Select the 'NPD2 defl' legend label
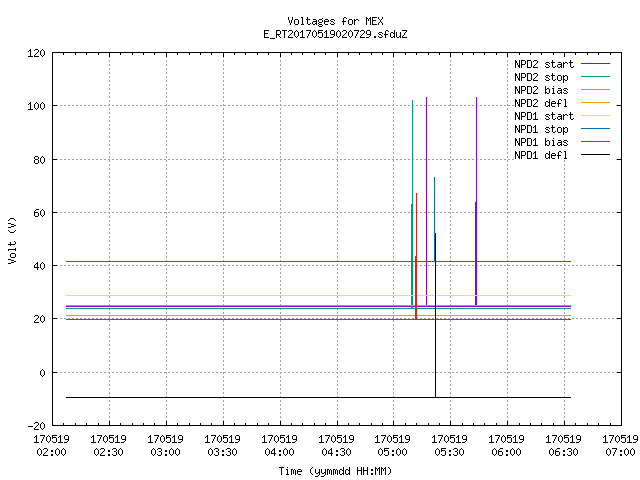Image resolution: width=640 pixels, height=480 pixels. [541, 103]
